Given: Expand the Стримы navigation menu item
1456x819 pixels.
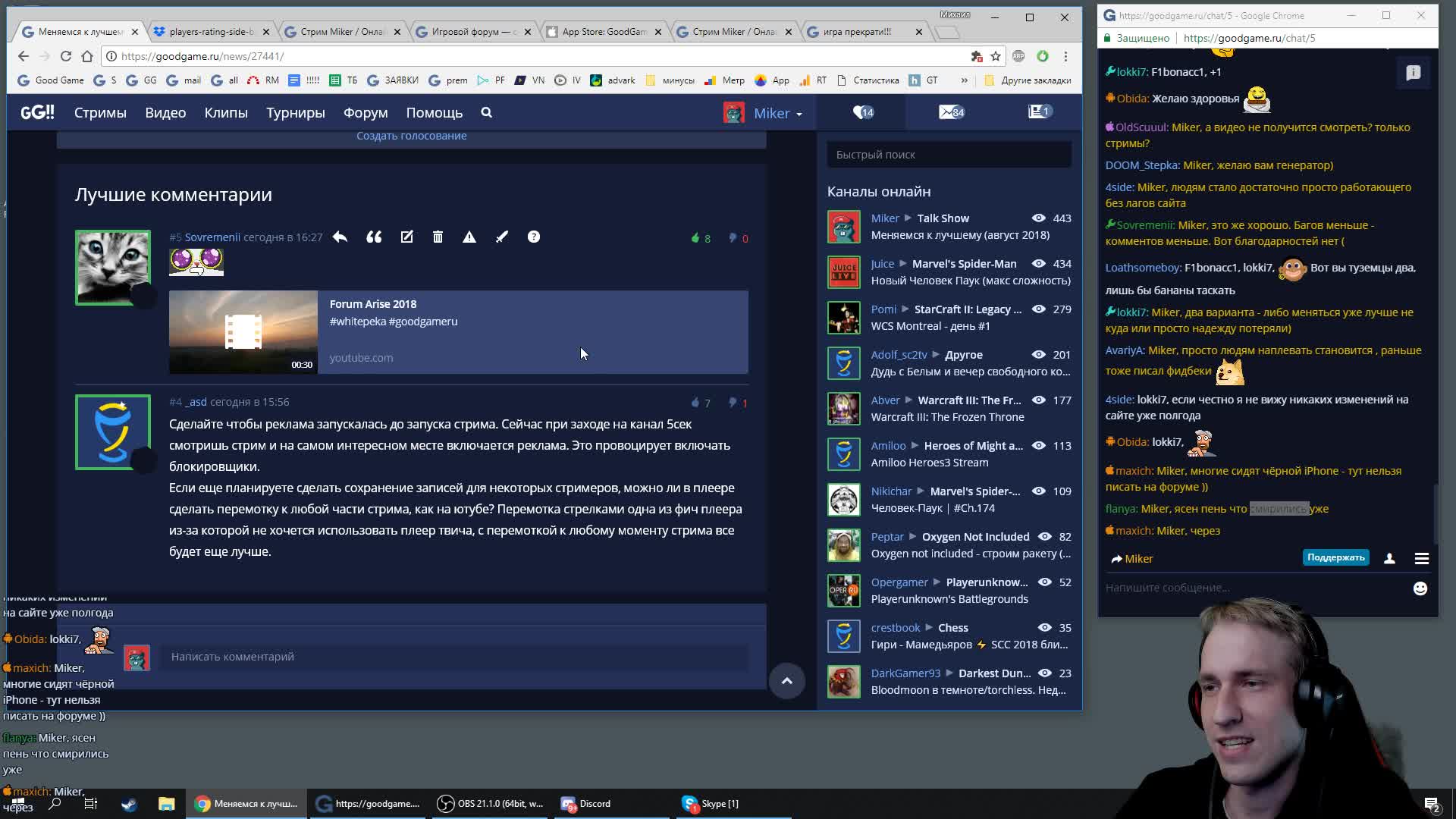Looking at the screenshot, I should (x=100, y=112).
